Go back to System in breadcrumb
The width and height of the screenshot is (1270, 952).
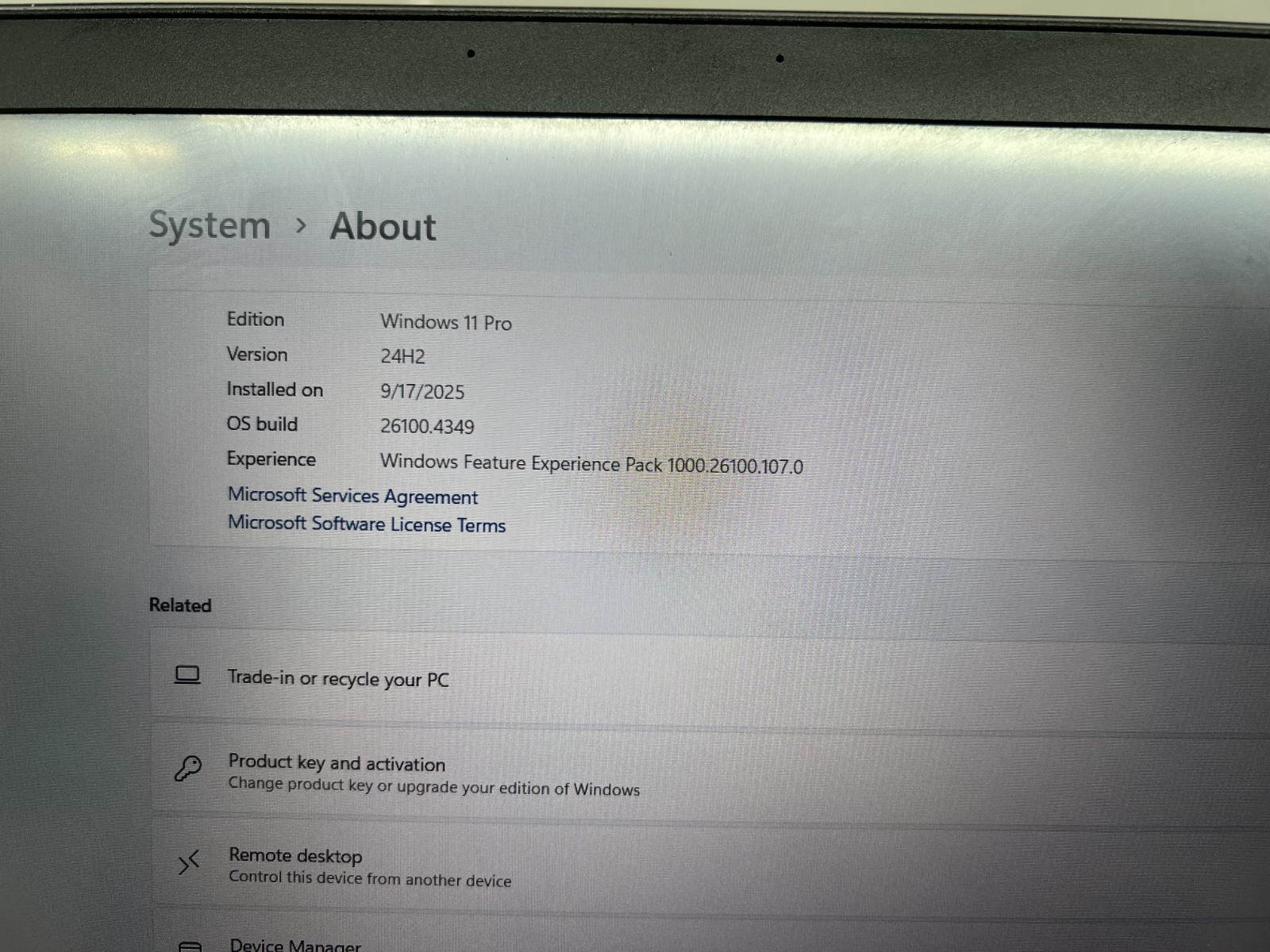tap(210, 225)
